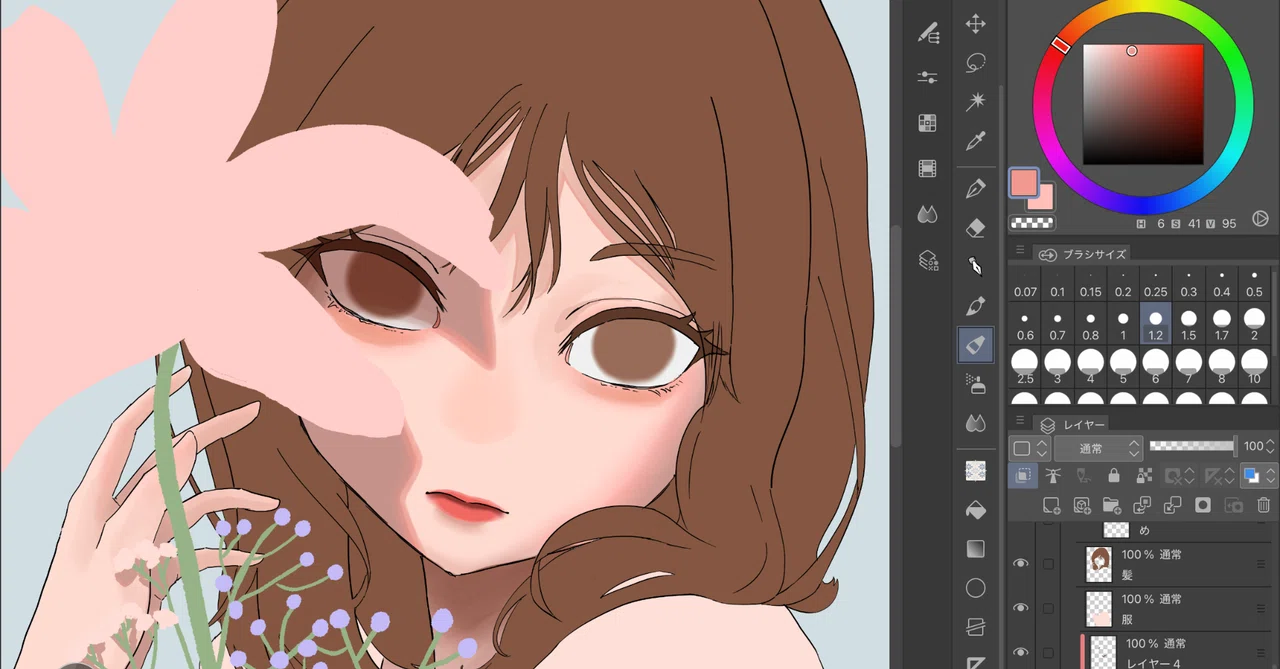Create a new raster layer
This screenshot has height=669, width=1280.
point(1051,506)
